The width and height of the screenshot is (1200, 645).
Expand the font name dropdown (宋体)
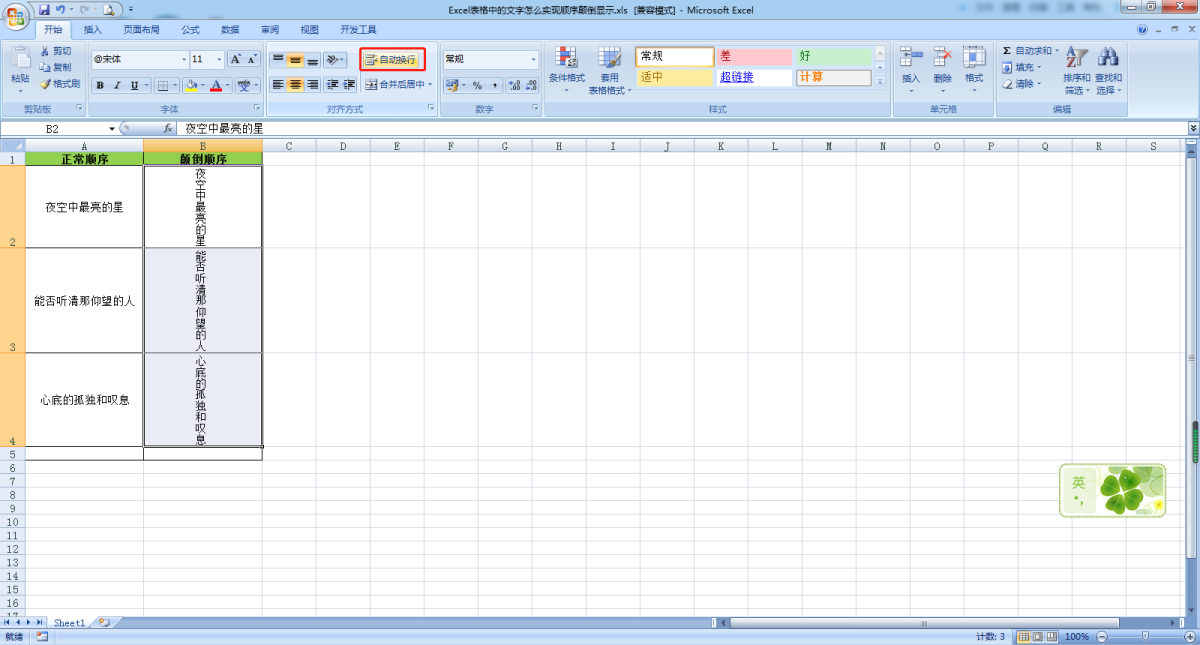tap(183, 59)
